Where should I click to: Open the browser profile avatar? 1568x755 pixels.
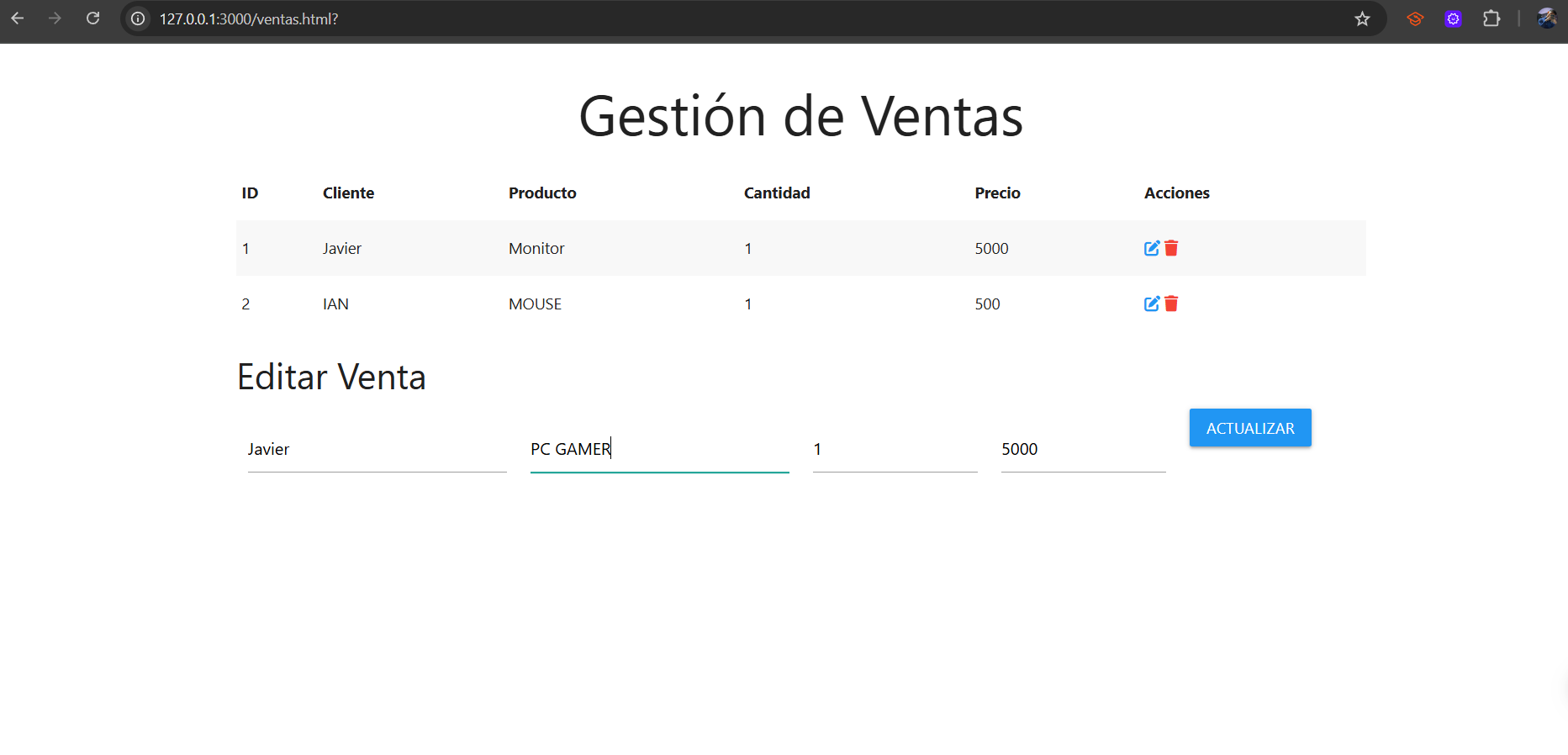pyautogui.click(x=1547, y=18)
